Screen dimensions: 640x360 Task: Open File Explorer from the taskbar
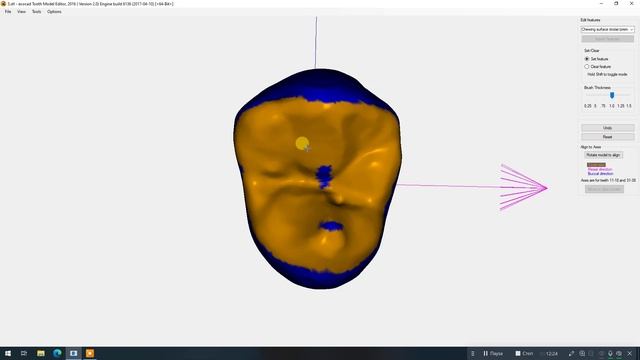pyautogui.click(x=41, y=353)
